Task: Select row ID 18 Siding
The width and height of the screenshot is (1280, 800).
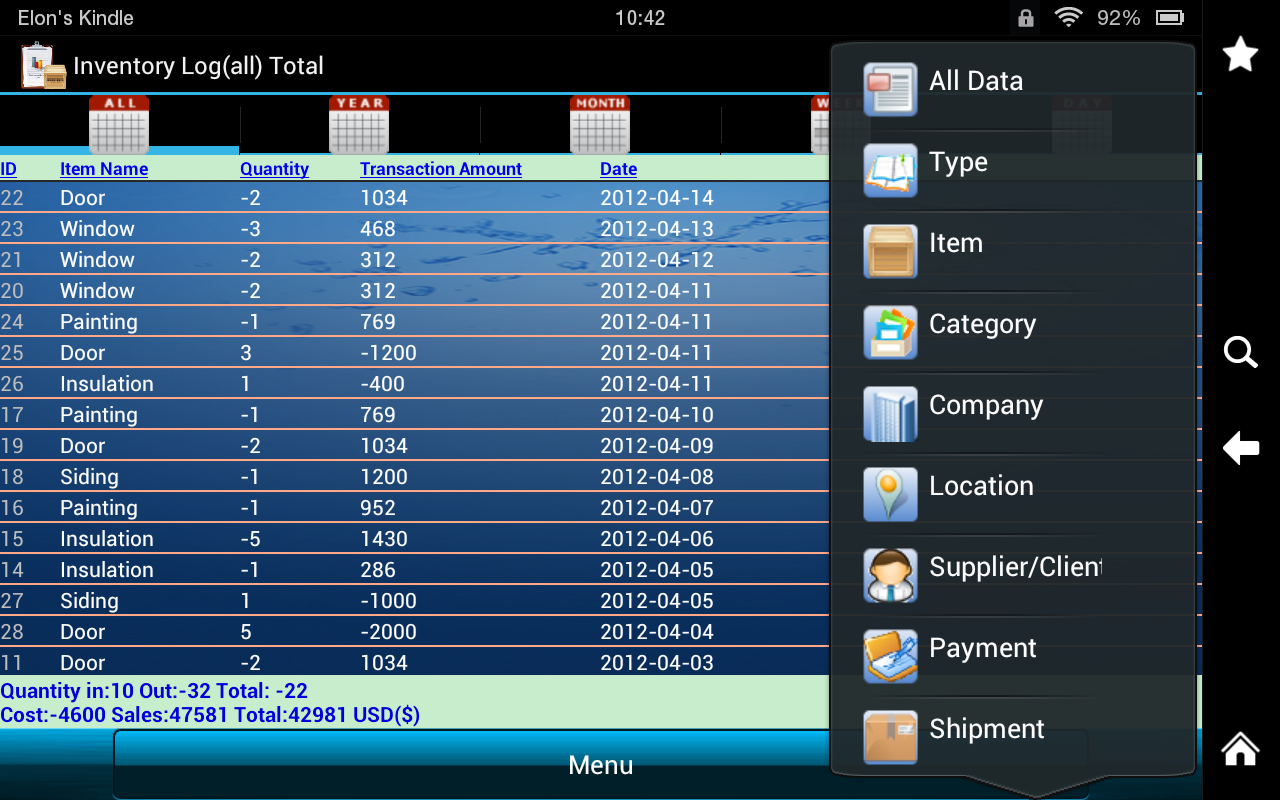Action: pos(415,477)
